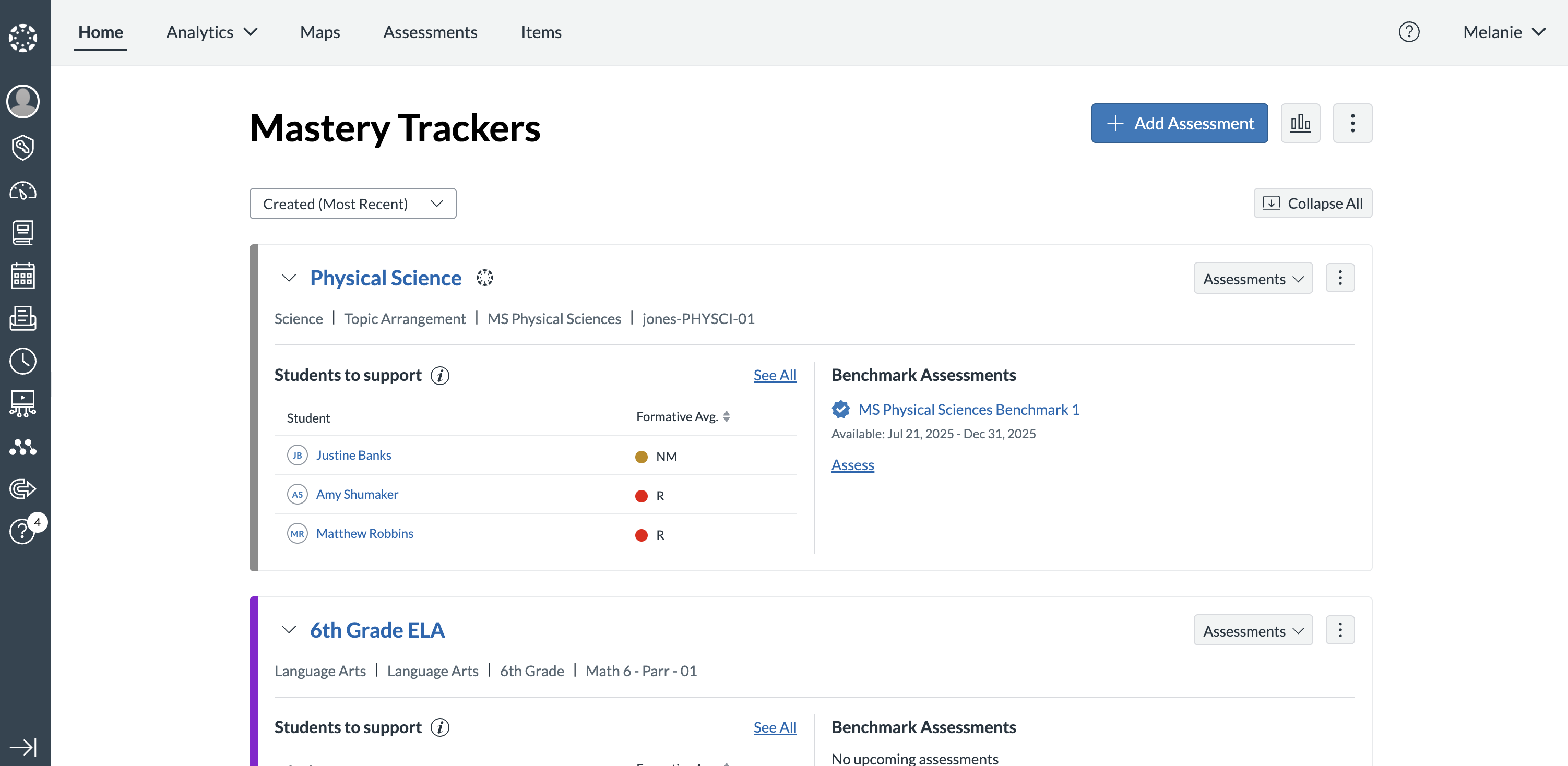Open the Physical Science Assessments dropdown

click(x=1252, y=279)
